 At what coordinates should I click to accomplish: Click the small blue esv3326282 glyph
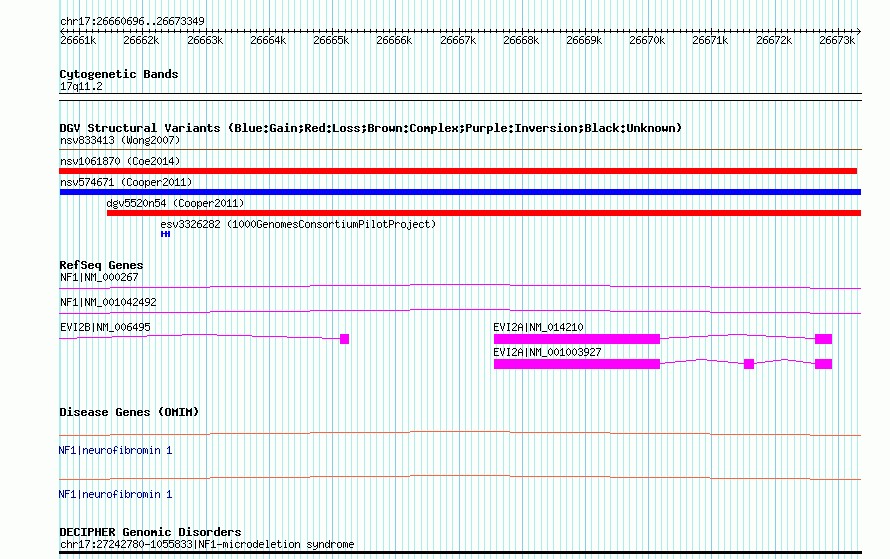point(165,234)
